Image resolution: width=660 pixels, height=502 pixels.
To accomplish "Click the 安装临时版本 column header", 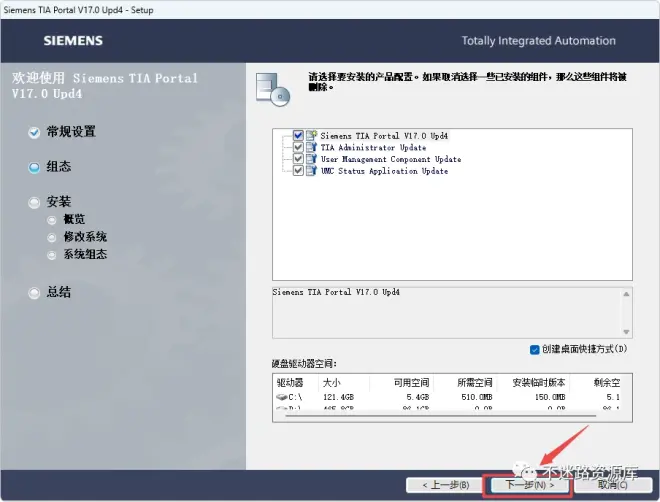I will tap(539, 382).
